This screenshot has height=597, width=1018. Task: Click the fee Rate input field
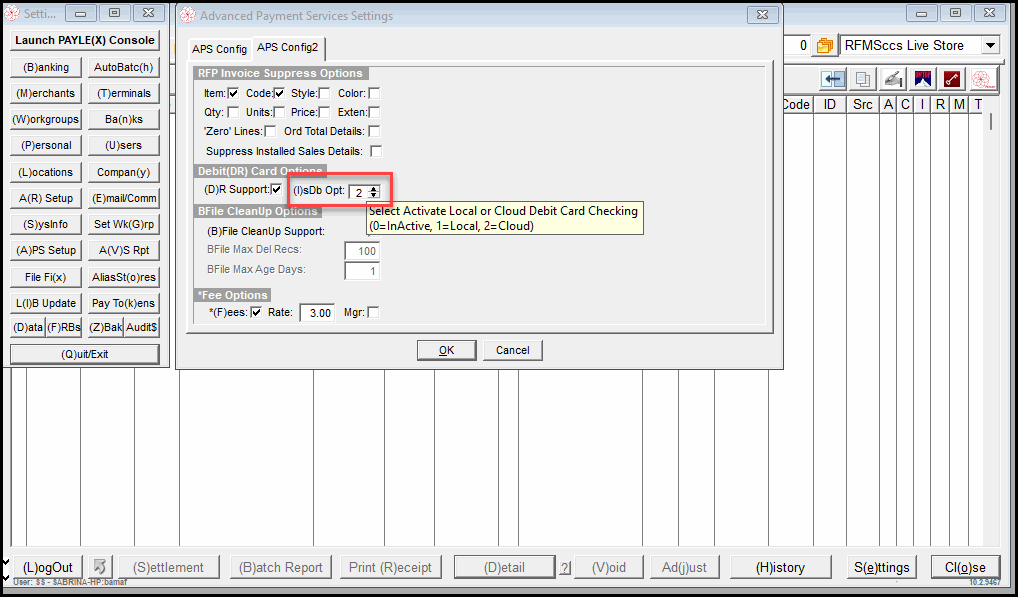[317, 313]
